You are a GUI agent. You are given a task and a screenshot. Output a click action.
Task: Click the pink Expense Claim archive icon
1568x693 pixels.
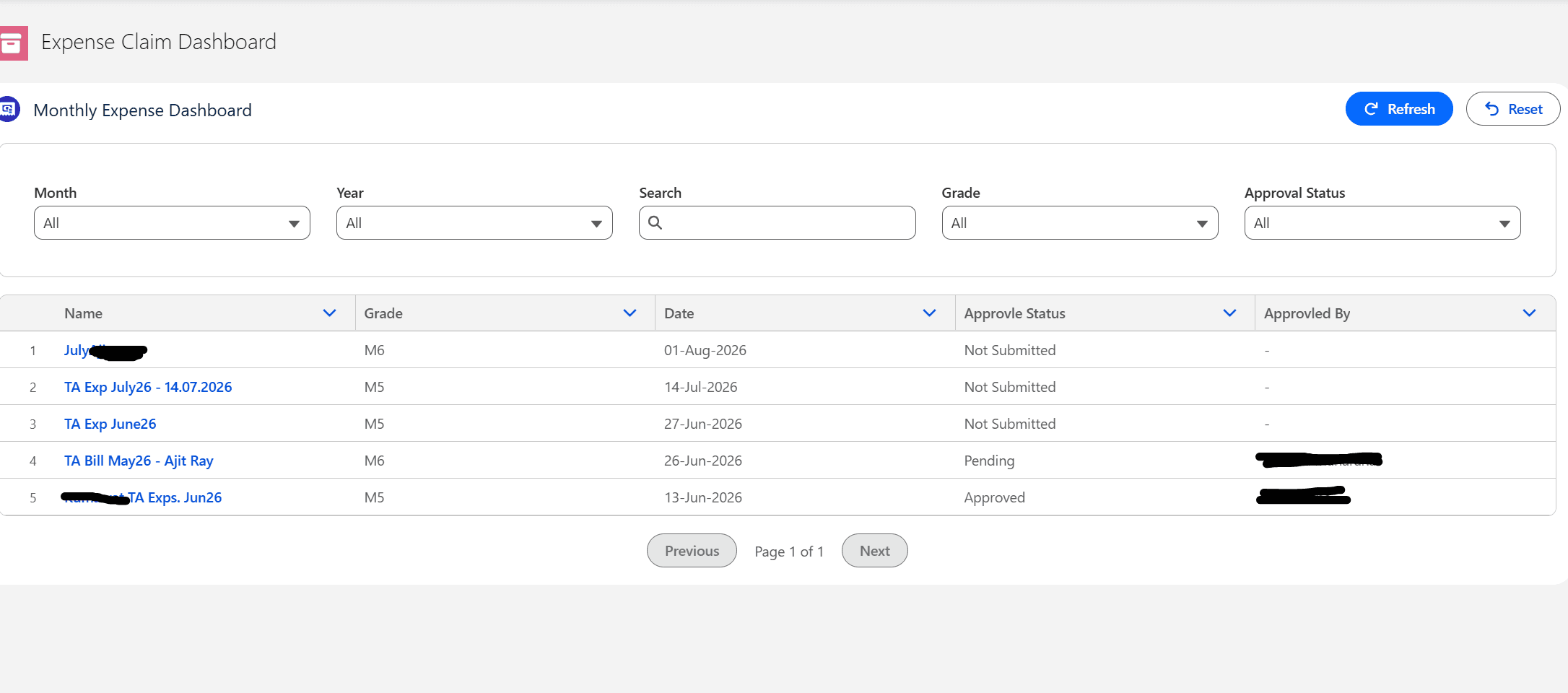[x=13, y=43]
